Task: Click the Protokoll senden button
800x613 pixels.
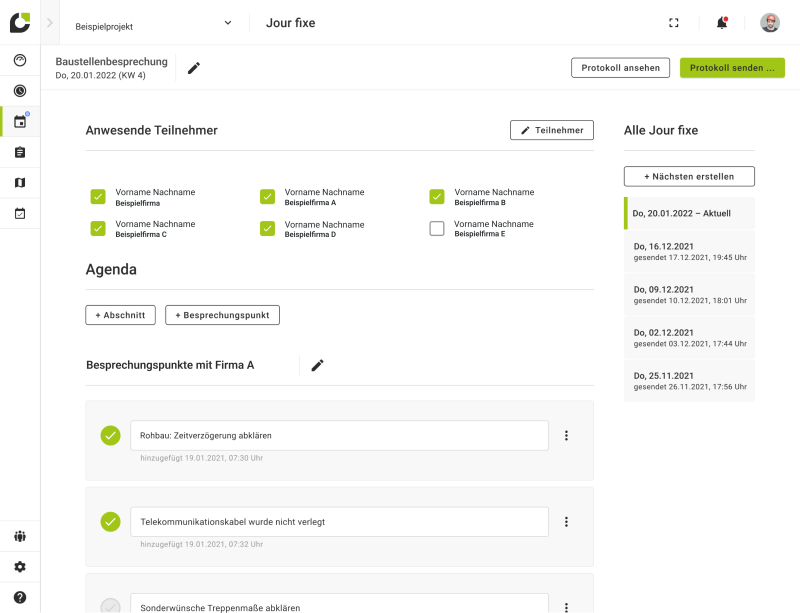Action: [732, 68]
